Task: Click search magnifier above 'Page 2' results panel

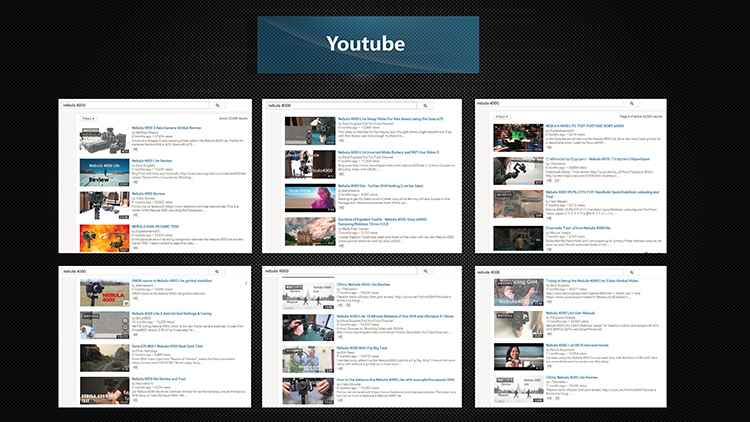Action: [631, 103]
